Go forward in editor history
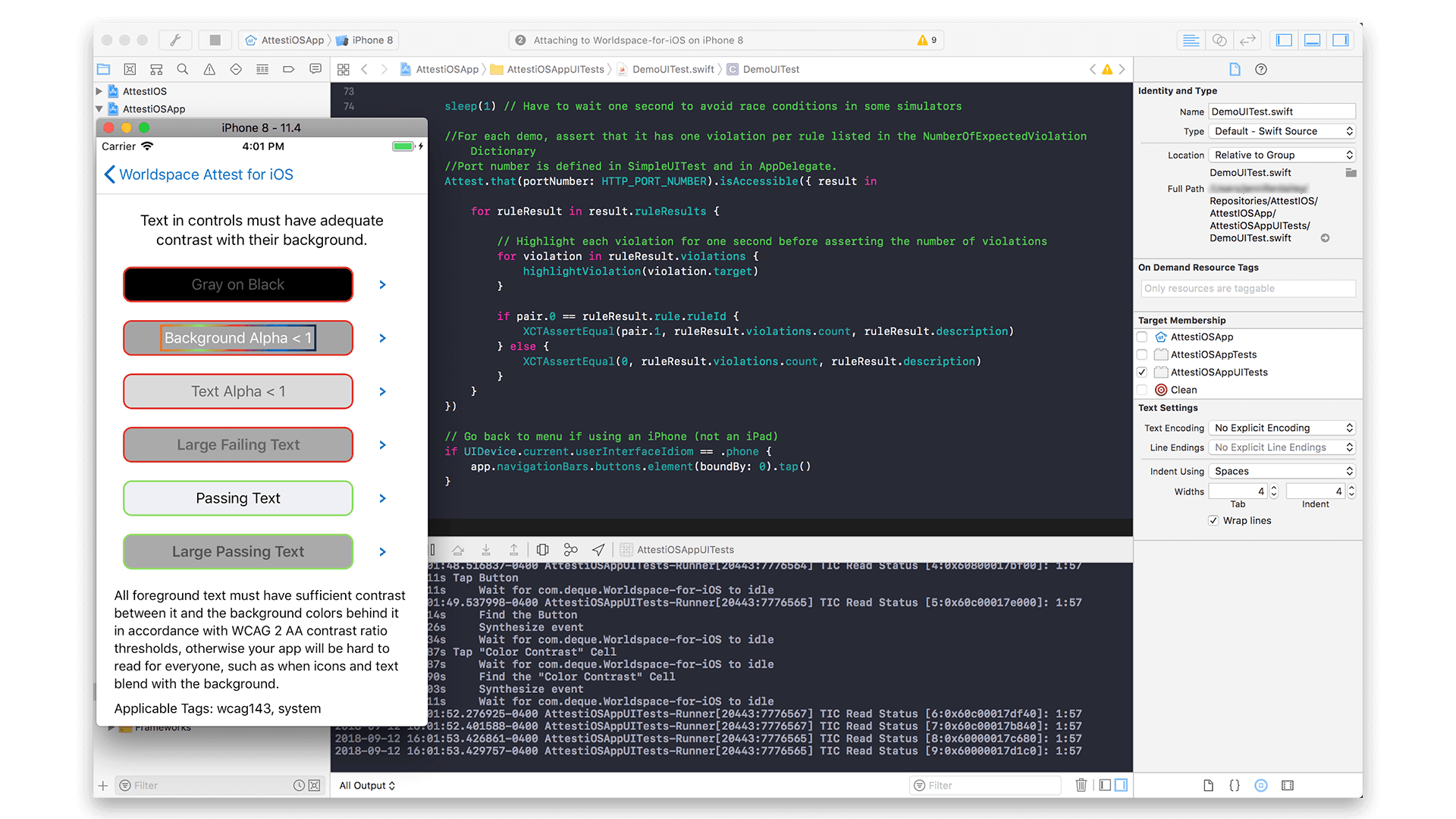Viewport: 1456px width, 819px height. pos(384,69)
